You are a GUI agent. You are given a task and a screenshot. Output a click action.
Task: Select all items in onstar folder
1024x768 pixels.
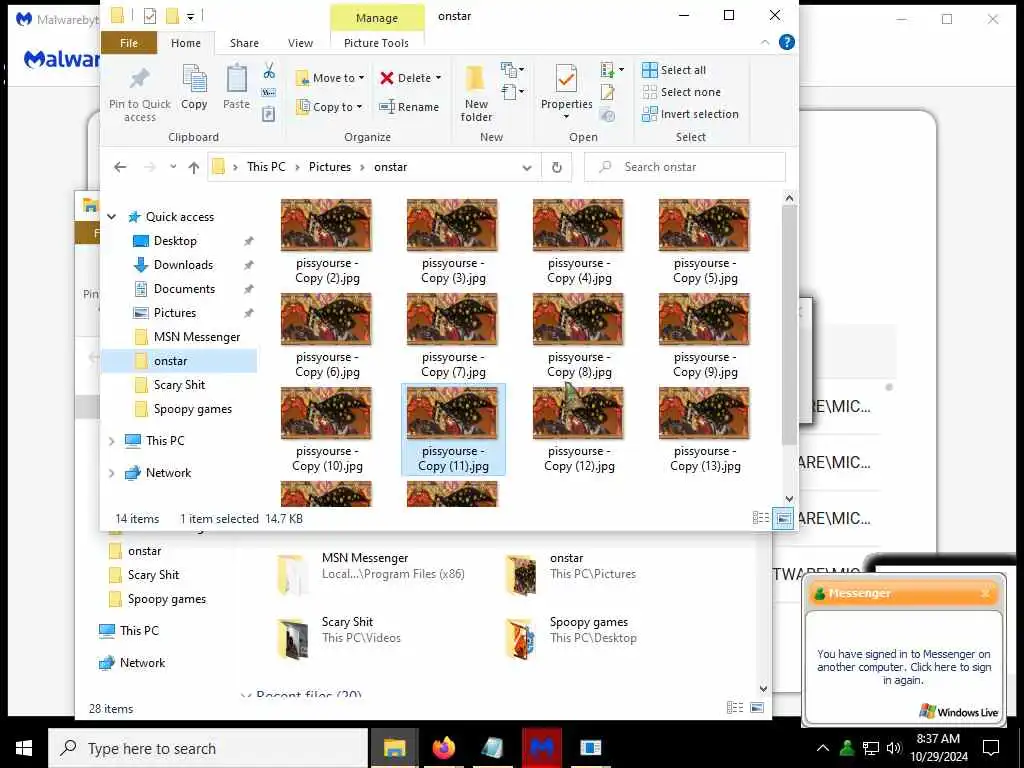pos(674,70)
